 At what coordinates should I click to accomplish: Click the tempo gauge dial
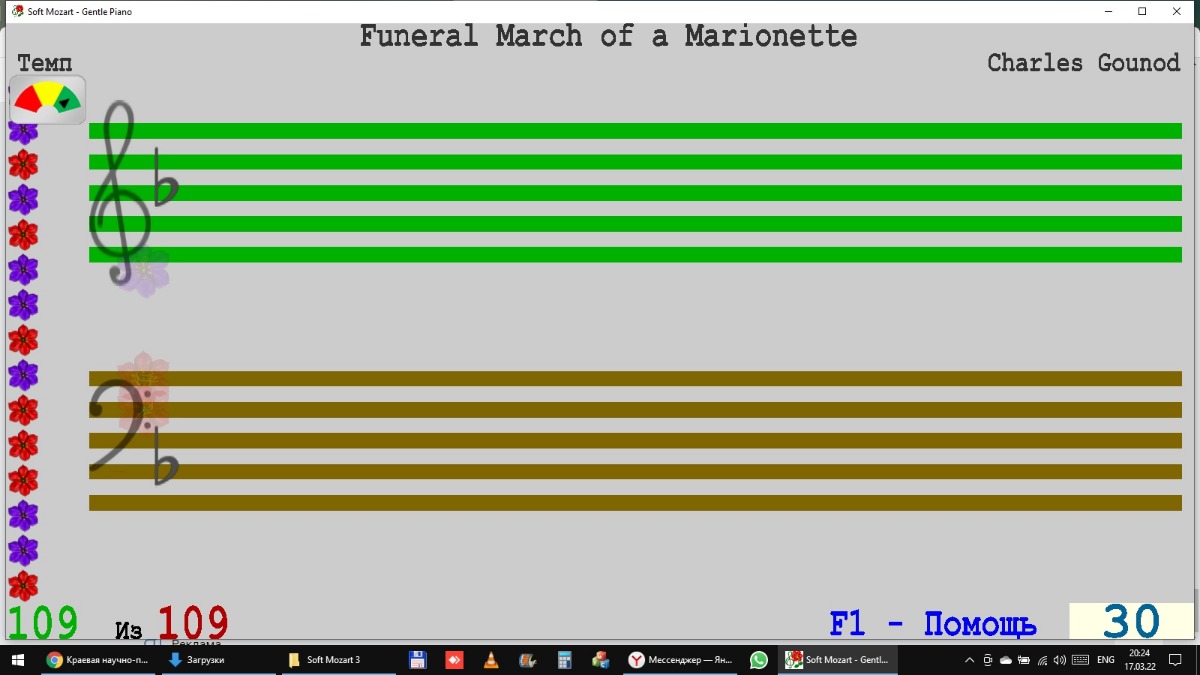47,100
